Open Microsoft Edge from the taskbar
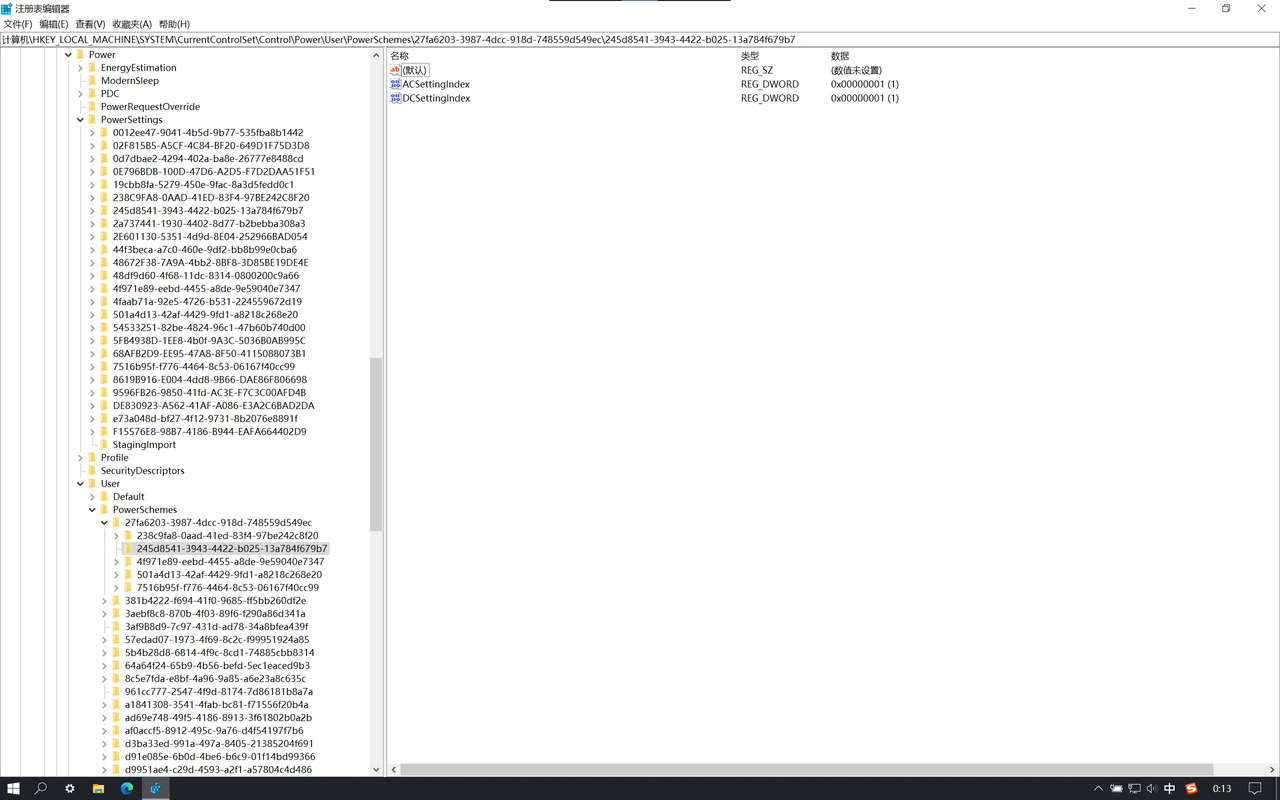 click(x=127, y=788)
